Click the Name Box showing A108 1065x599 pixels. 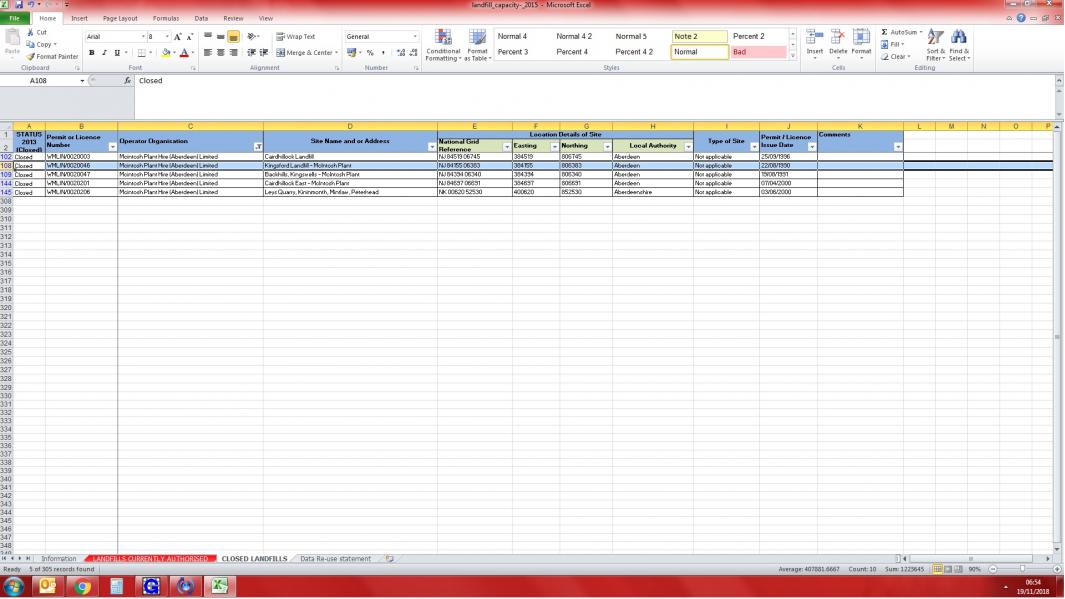point(45,81)
